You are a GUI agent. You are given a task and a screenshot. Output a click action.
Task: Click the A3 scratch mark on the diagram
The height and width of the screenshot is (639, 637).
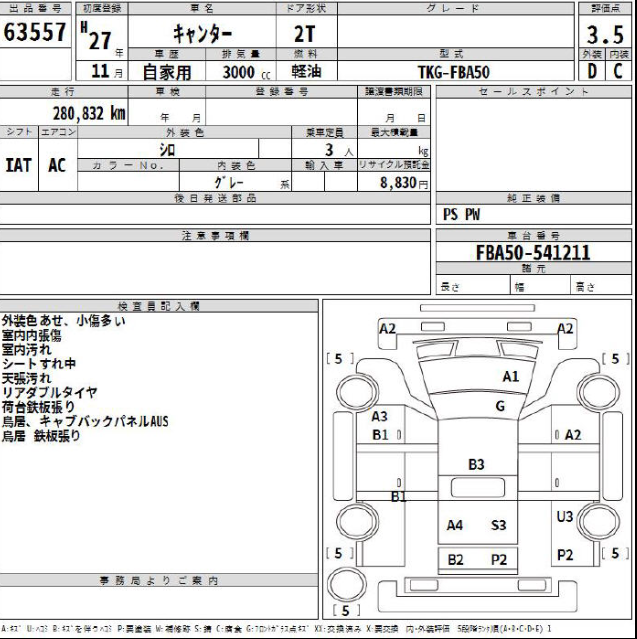tap(380, 416)
